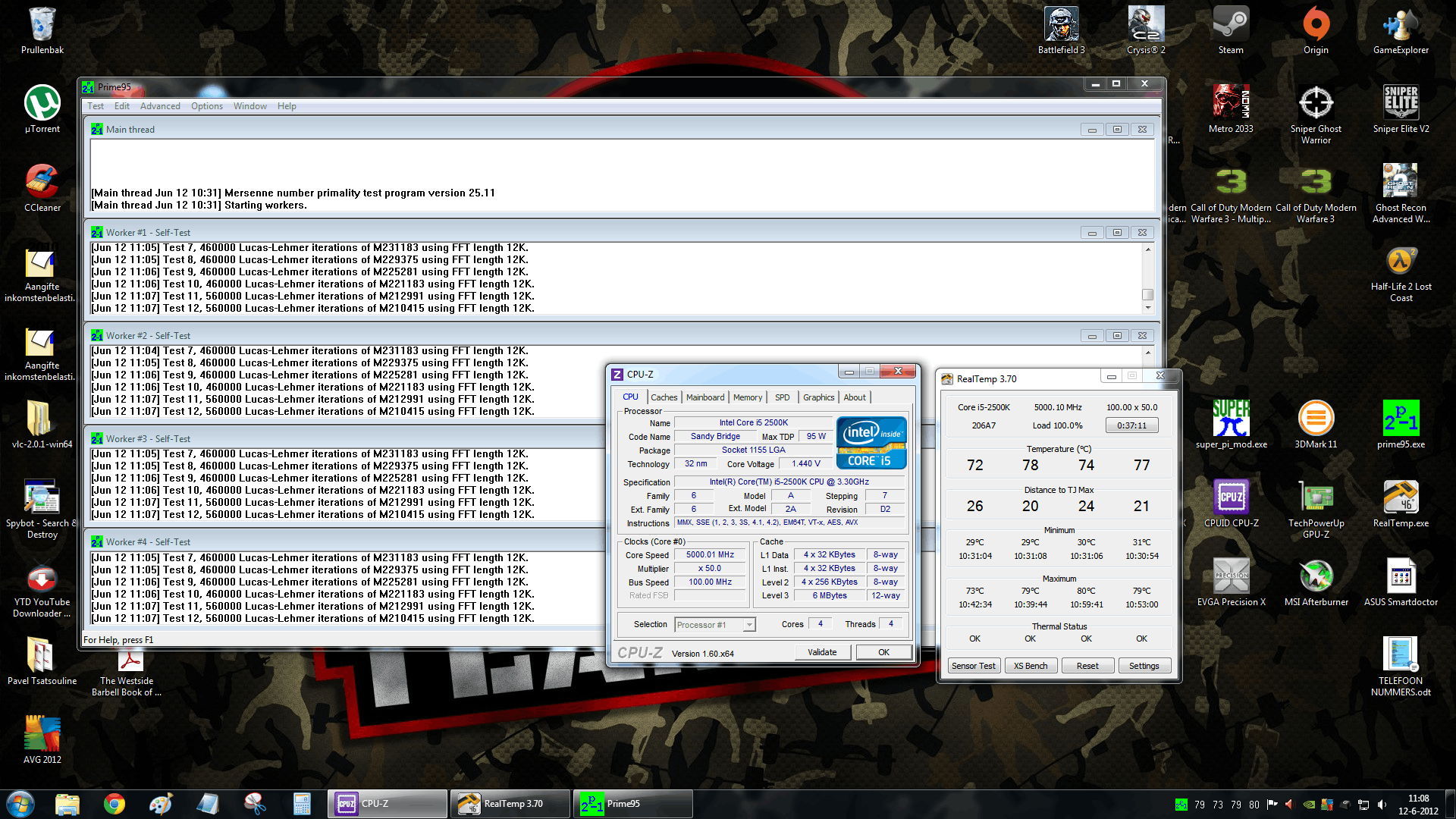Image resolution: width=1456 pixels, height=819 pixels.
Task: Launch µTorrent from the desktop
Action: pyautogui.click(x=42, y=109)
